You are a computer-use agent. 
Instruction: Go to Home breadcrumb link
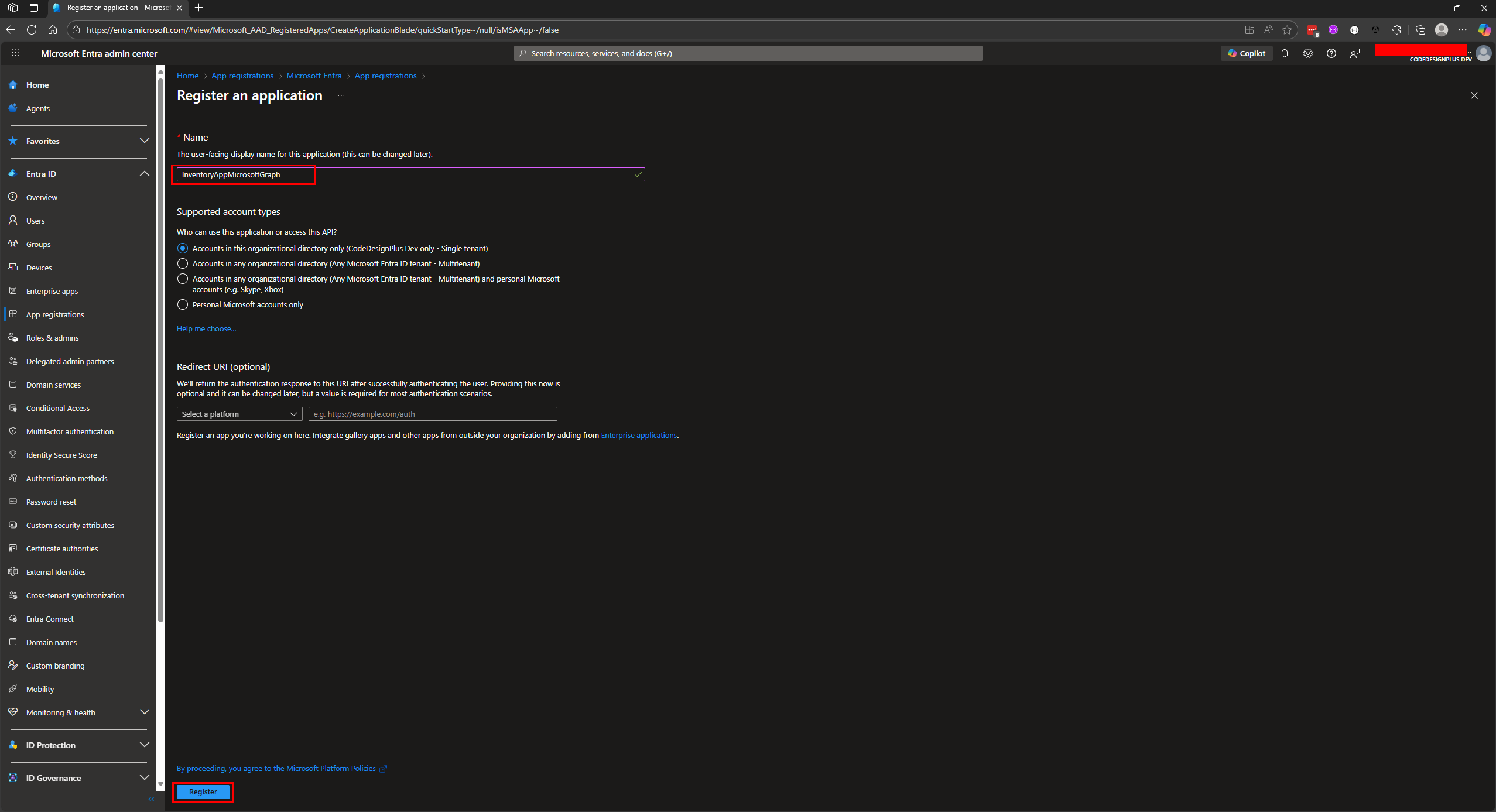[188, 76]
